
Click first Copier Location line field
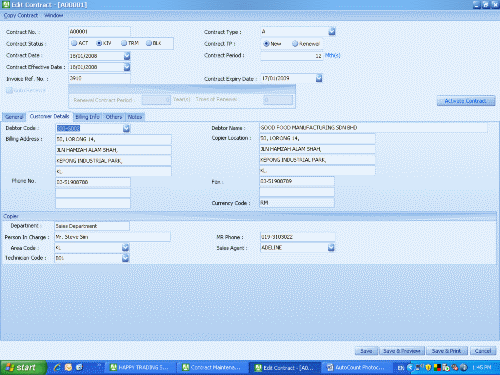click(x=317, y=138)
